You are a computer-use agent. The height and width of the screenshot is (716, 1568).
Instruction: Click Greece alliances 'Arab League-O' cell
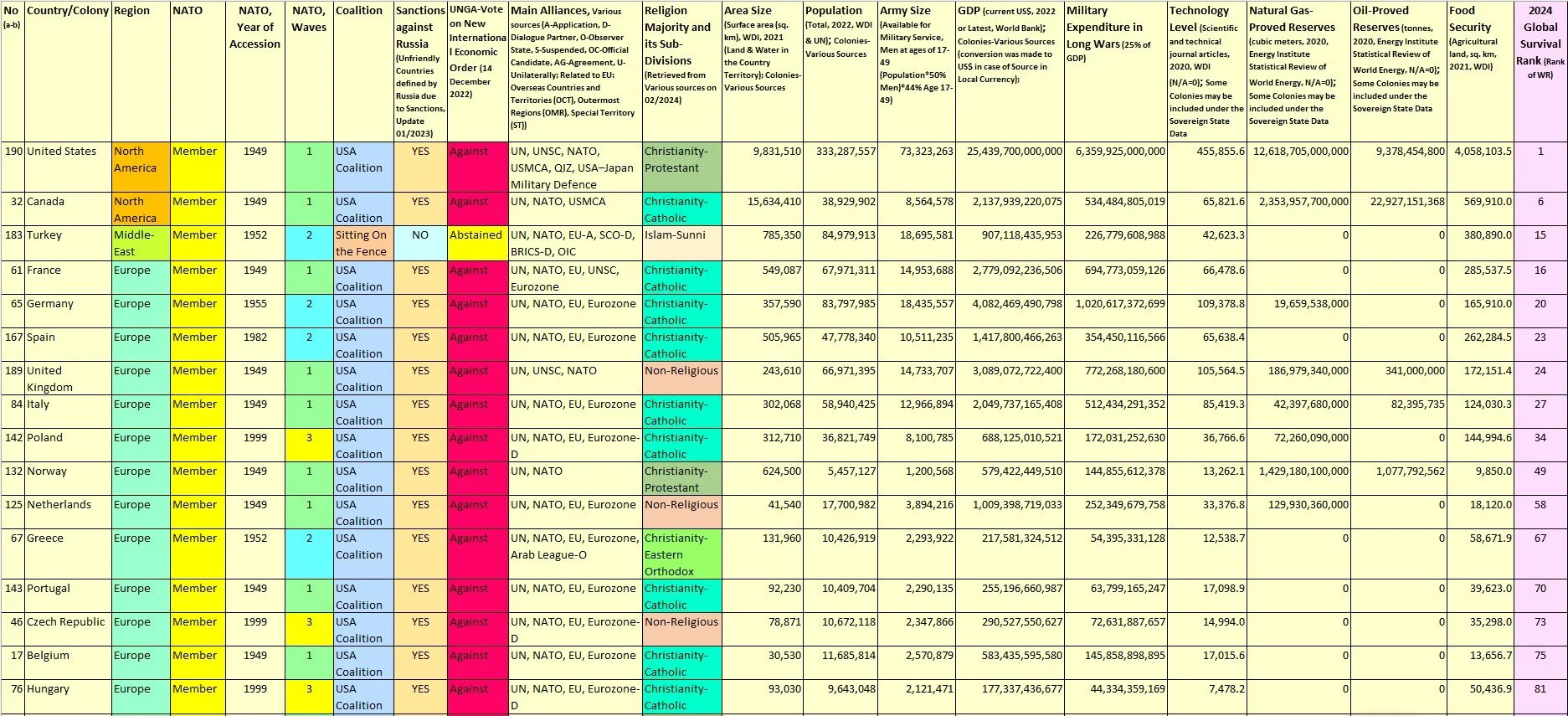coord(575,554)
